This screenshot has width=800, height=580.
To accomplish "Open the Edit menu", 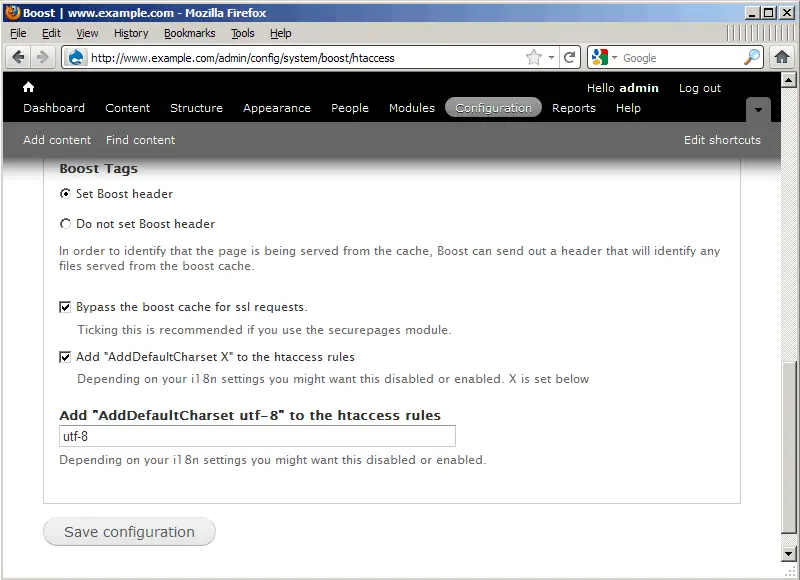I will click(51, 33).
